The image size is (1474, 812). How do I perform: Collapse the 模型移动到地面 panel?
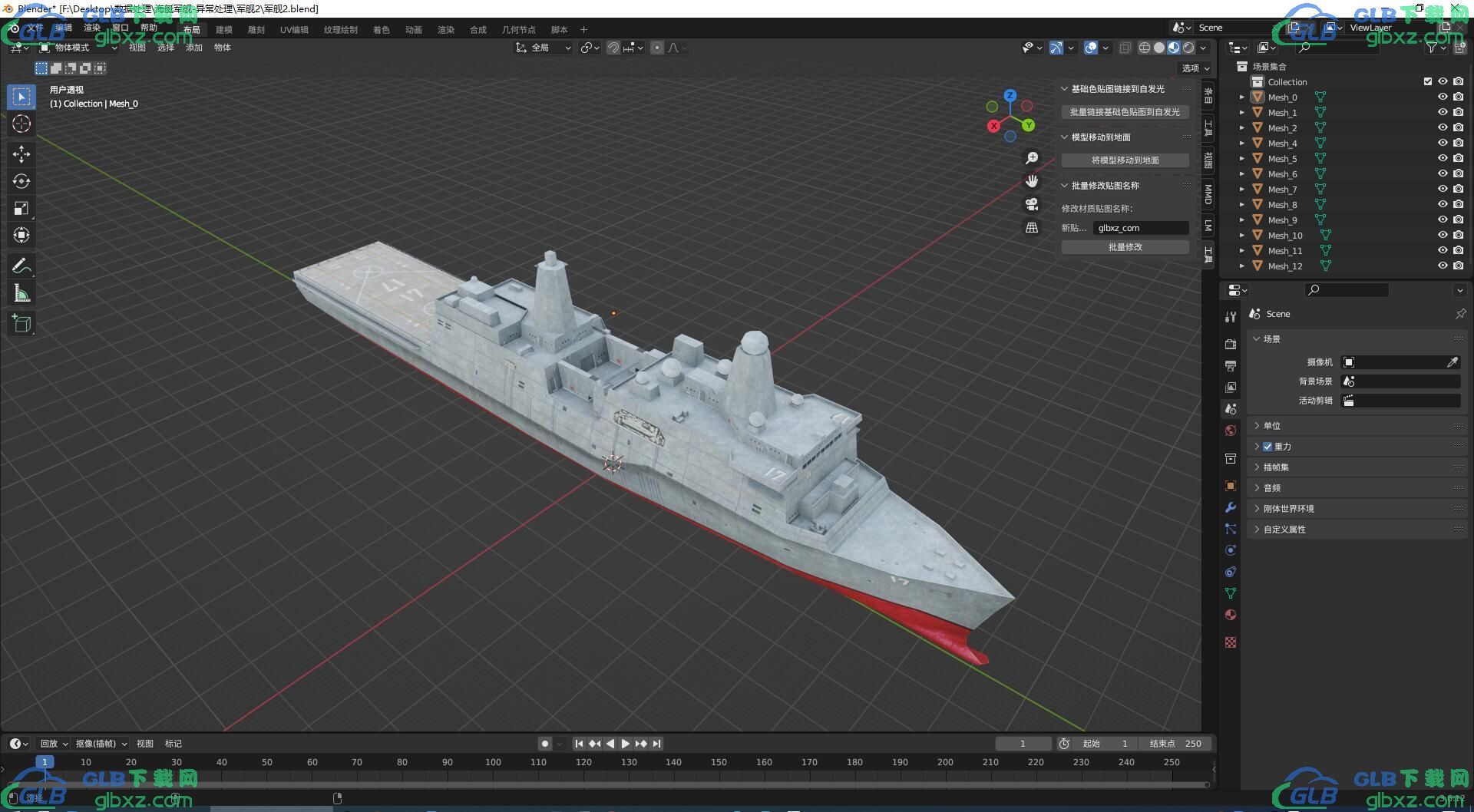point(1125,137)
